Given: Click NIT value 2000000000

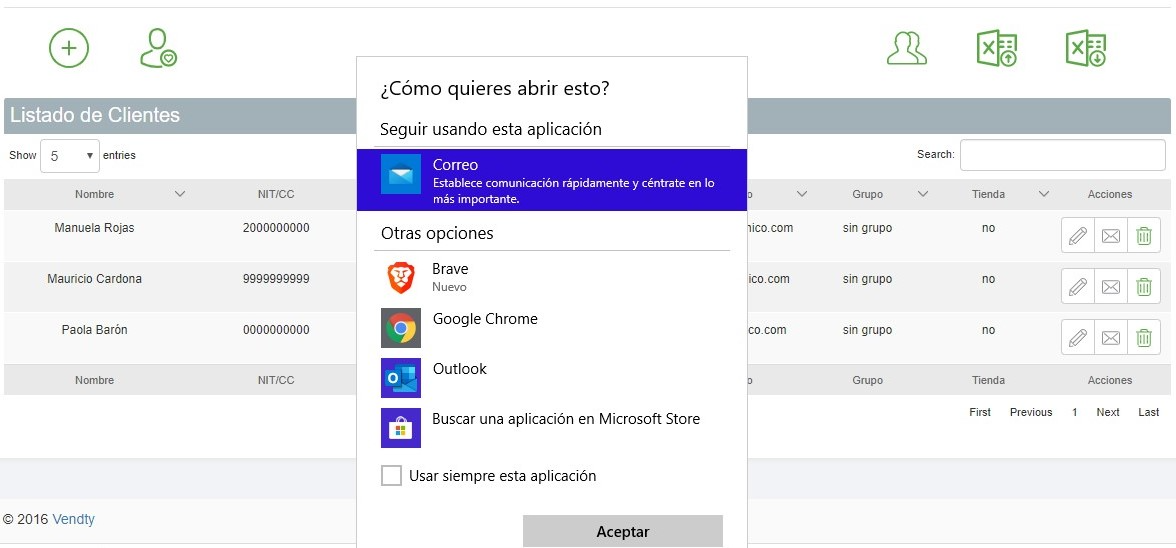Looking at the screenshot, I should (276, 228).
